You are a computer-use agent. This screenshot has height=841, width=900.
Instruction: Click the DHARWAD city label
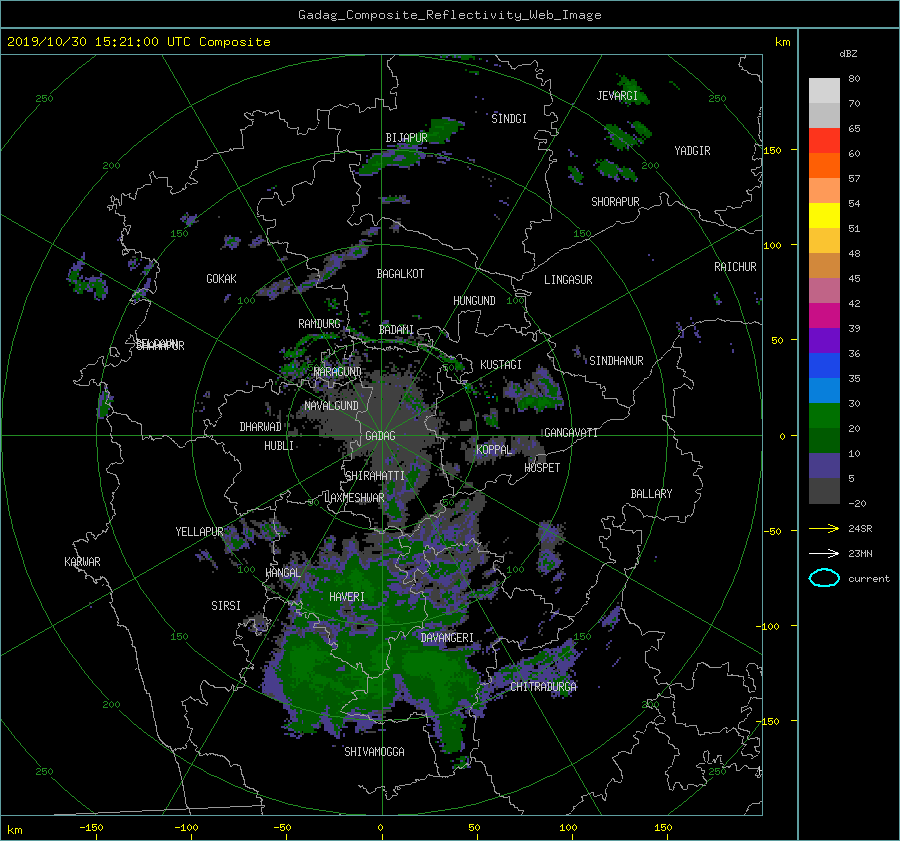(260, 427)
